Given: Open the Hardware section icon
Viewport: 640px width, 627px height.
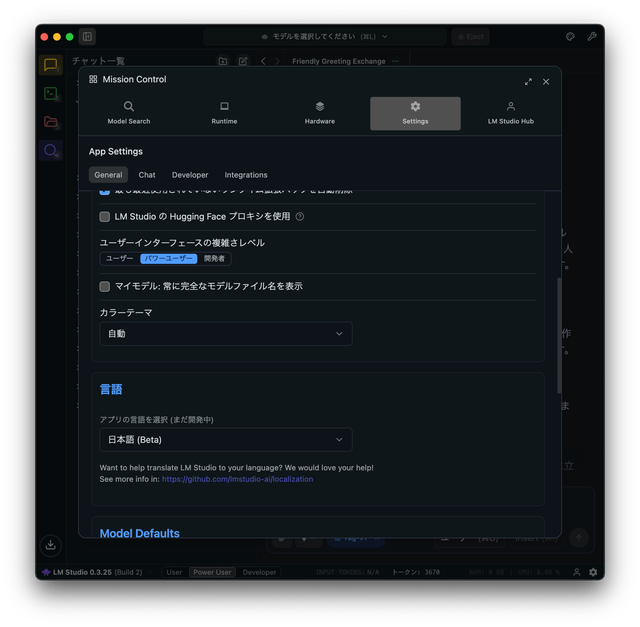Looking at the screenshot, I should [x=320, y=107].
